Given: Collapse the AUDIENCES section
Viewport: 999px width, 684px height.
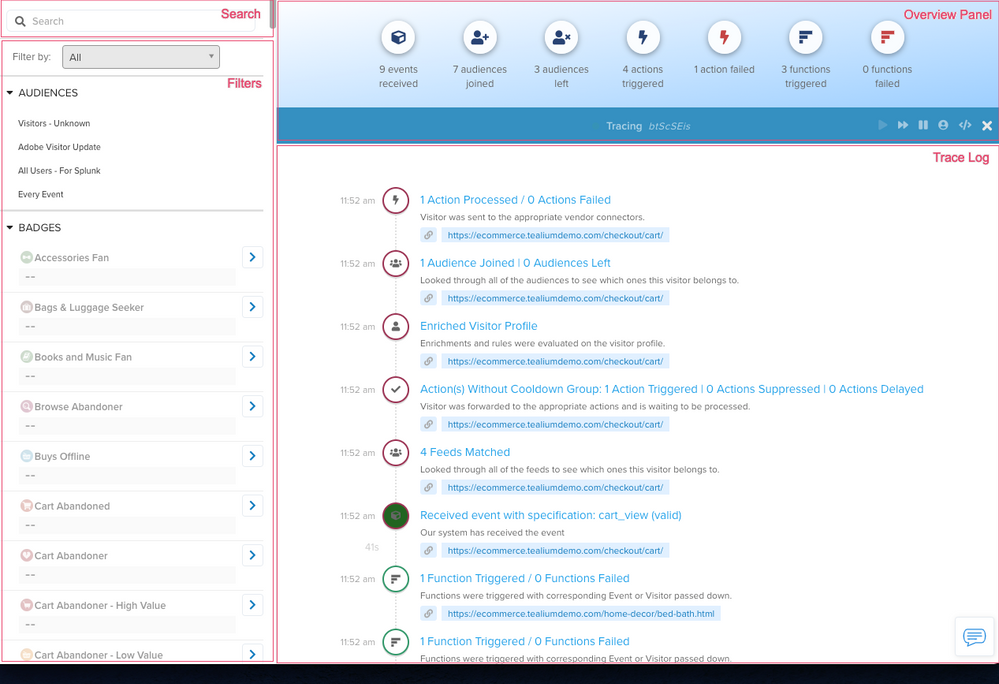Looking at the screenshot, I should coord(10,93).
